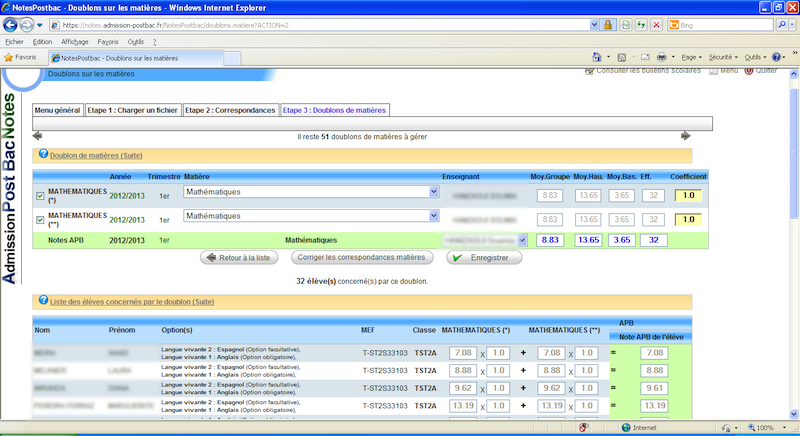Click help icon beside Doublon de matières
Image resolution: width=800 pixels, height=436 pixels.
[x=43, y=156]
